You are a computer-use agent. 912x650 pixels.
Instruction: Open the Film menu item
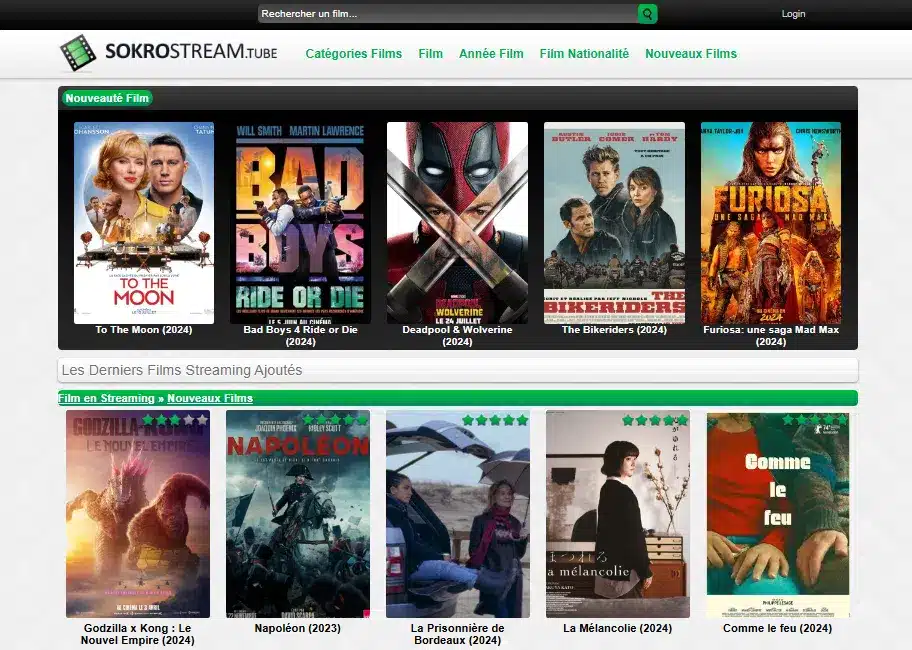(x=430, y=53)
